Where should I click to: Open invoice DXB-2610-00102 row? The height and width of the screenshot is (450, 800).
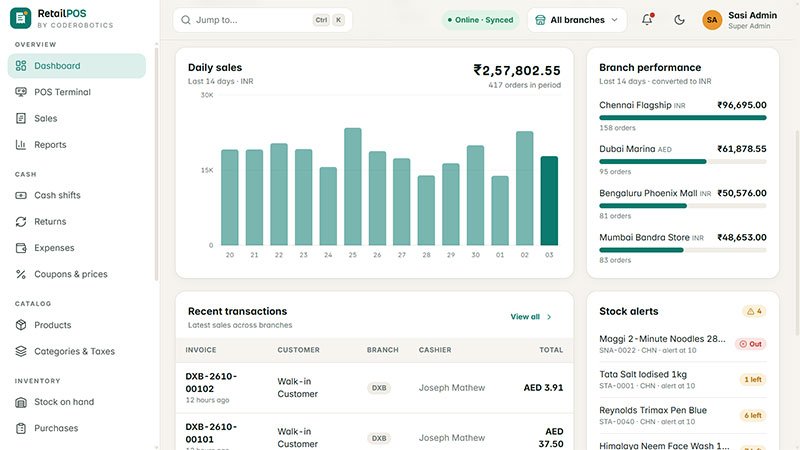tap(374, 388)
